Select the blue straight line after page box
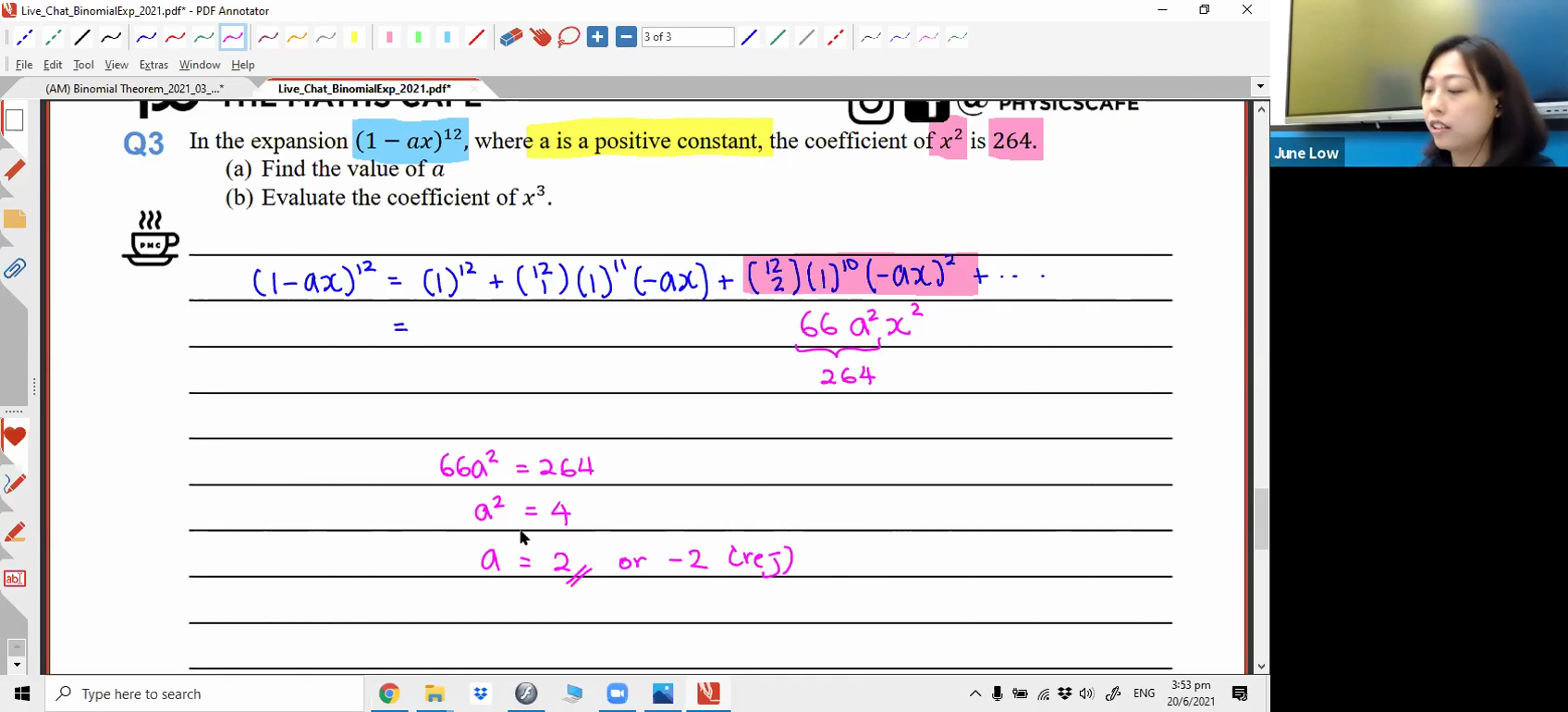The width and height of the screenshot is (1568, 712). tap(749, 38)
